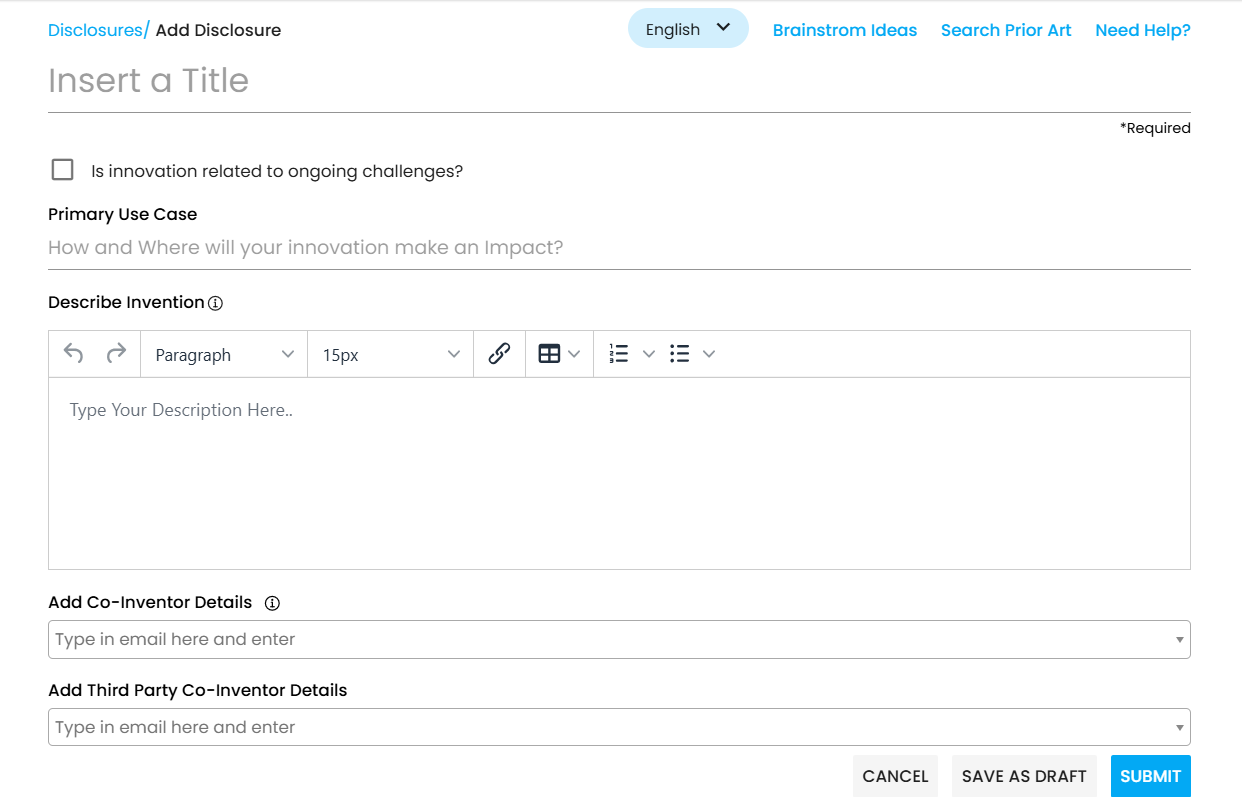Open the Paragraph style dropdown

point(224,355)
